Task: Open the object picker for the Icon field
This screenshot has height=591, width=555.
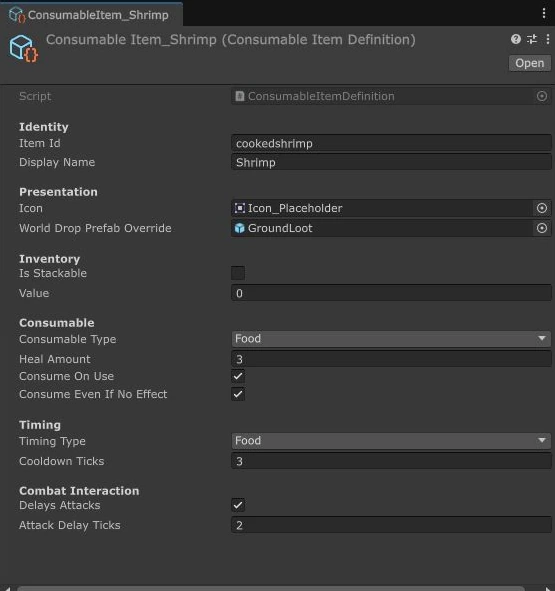Action: click(542, 208)
